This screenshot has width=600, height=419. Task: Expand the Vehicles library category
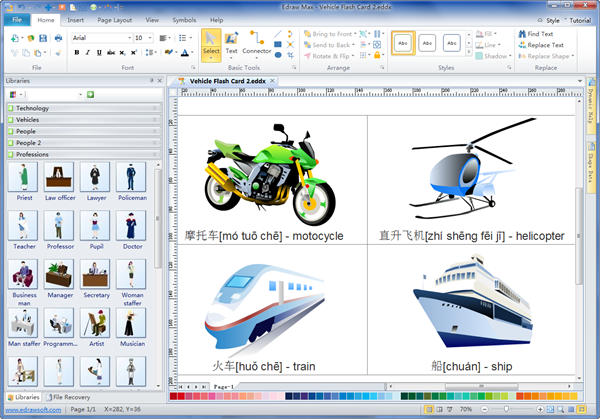coord(80,119)
